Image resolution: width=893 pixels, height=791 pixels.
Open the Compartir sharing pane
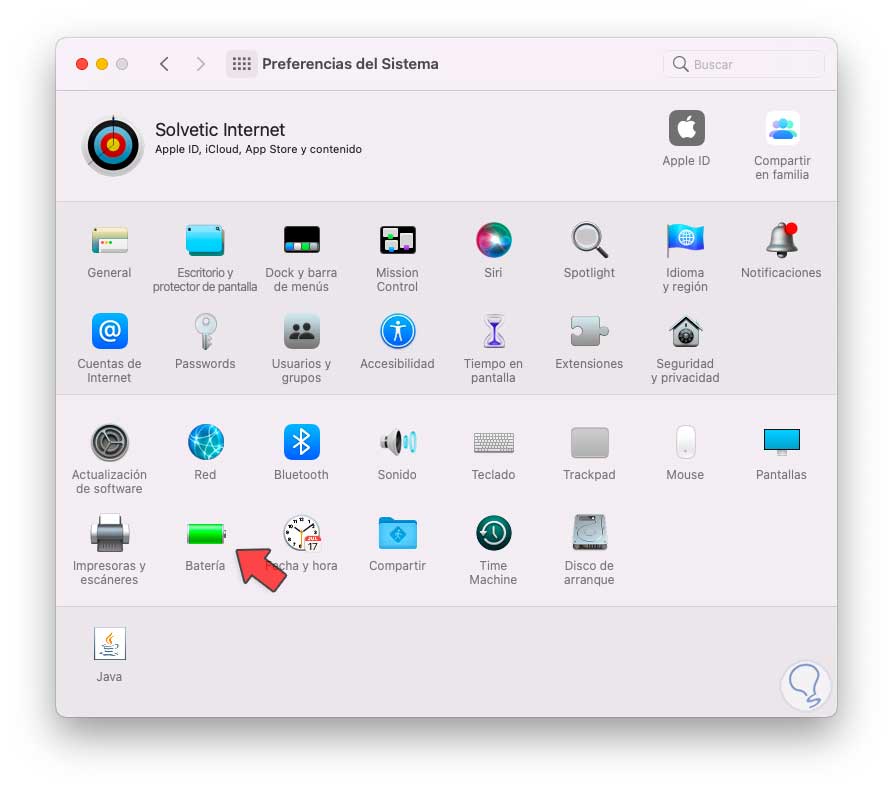(x=398, y=533)
